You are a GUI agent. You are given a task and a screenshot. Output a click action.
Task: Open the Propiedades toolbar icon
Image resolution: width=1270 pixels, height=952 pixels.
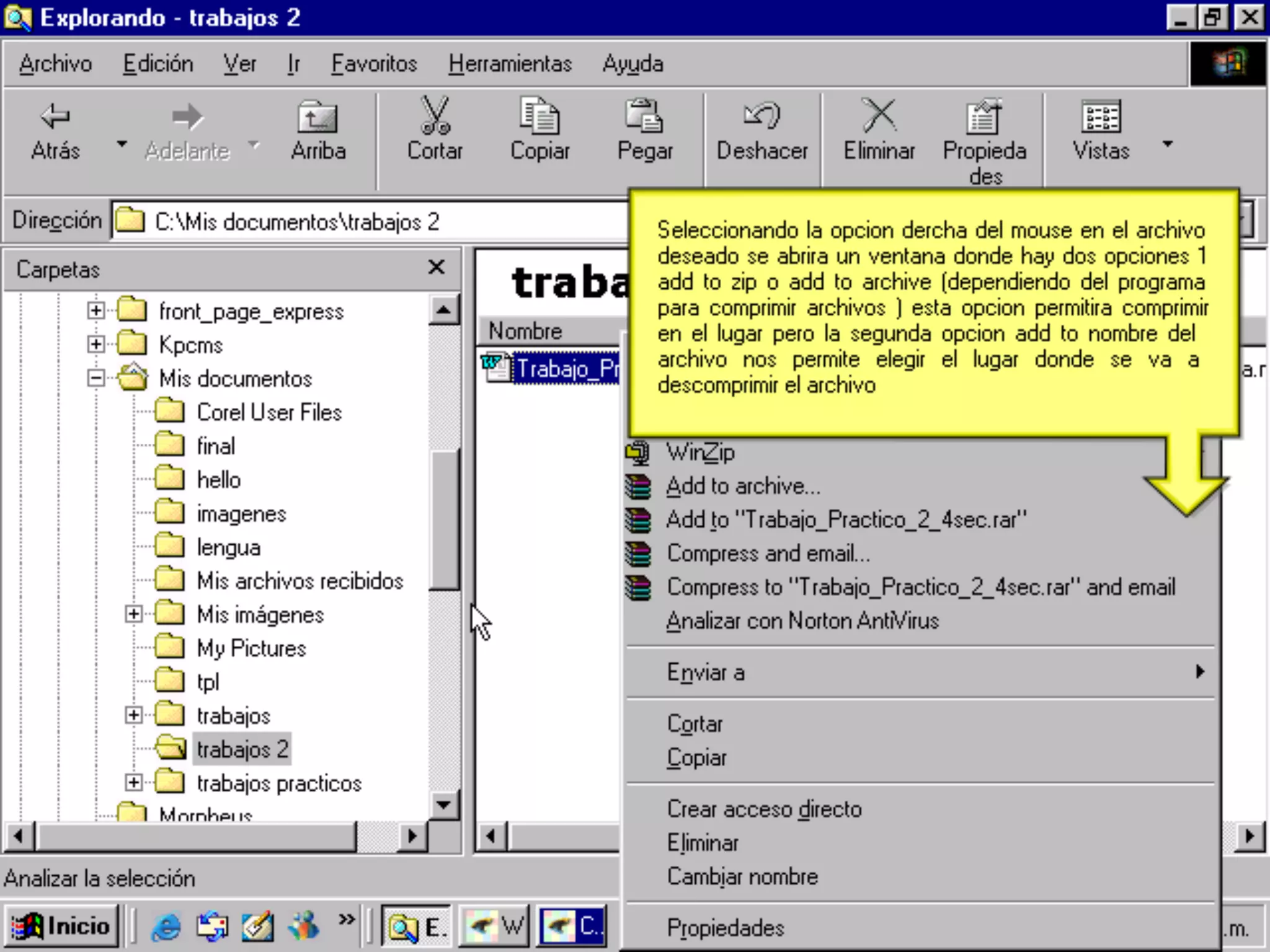[984, 117]
